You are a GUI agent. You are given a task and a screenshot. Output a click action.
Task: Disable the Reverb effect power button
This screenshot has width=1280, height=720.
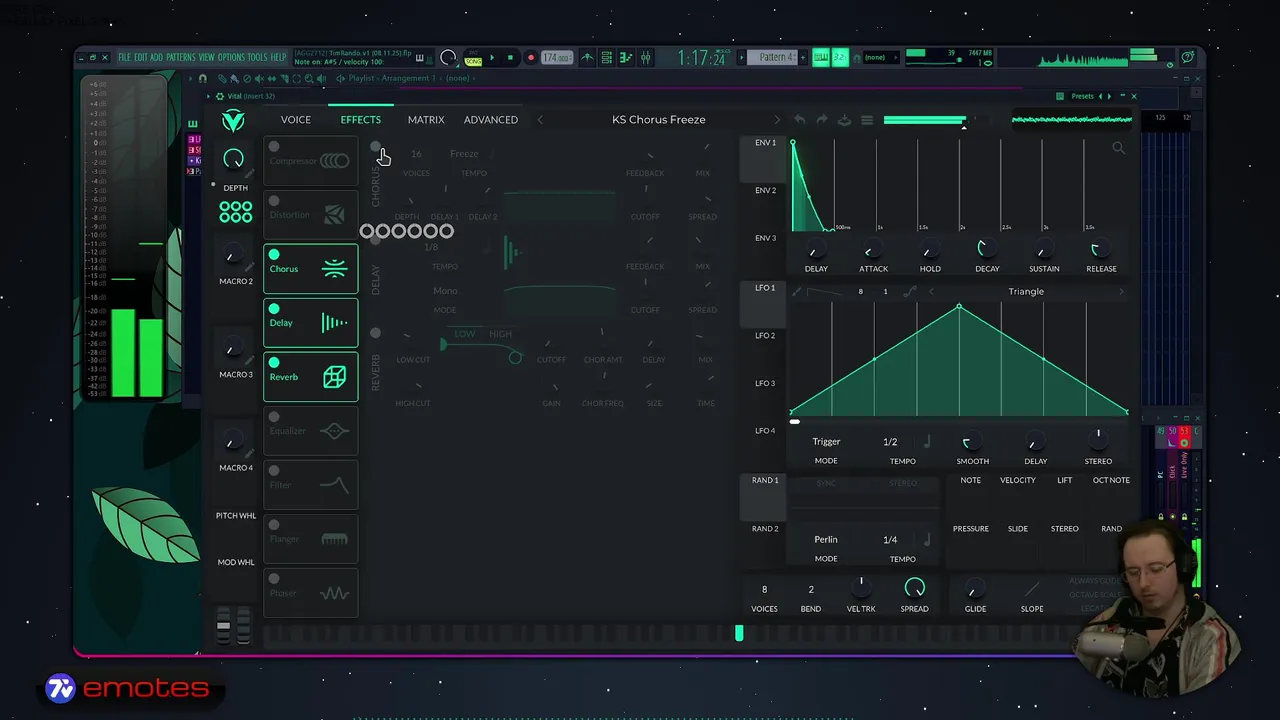(274, 363)
